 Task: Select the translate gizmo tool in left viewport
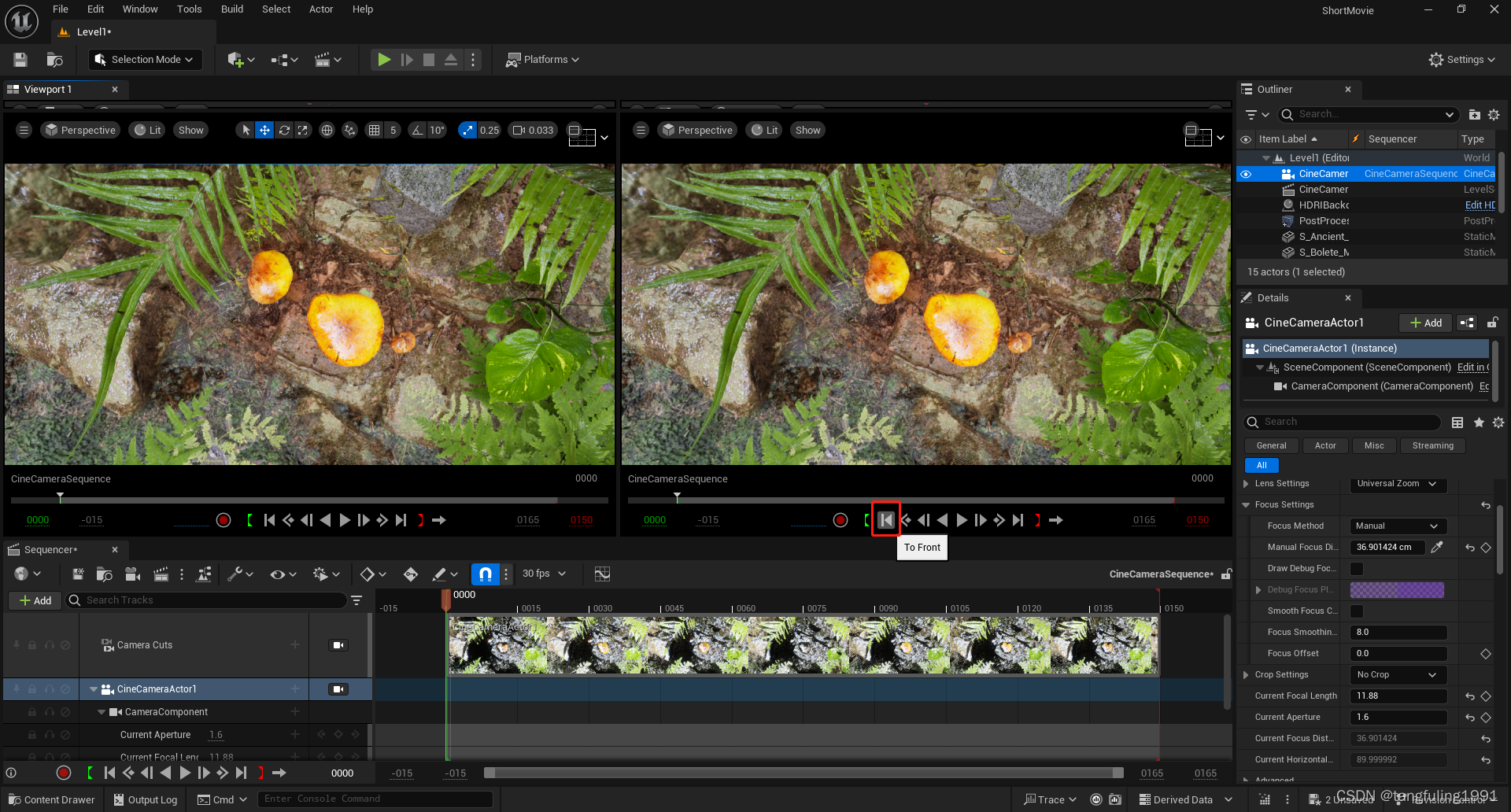pyautogui.click(x=265, y=131)
